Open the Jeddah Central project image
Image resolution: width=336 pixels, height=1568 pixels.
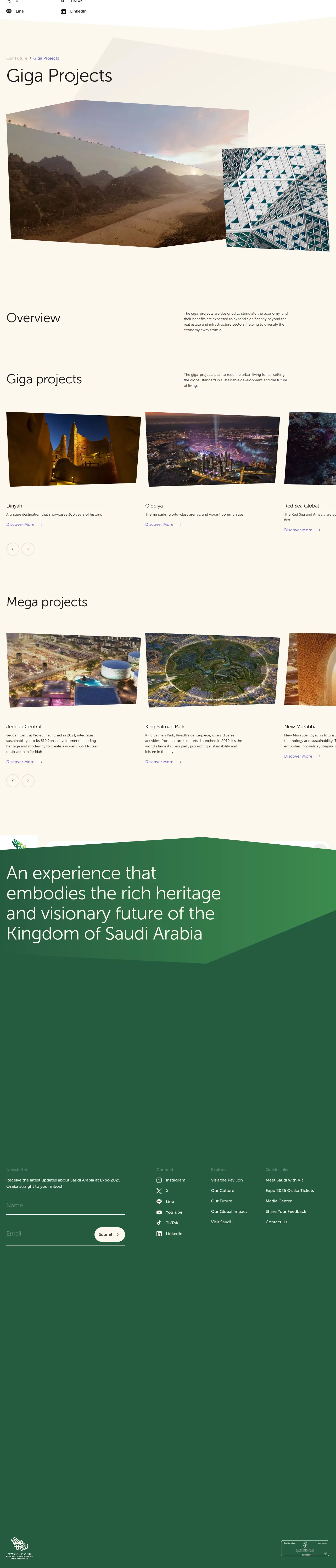click(73, 670)
